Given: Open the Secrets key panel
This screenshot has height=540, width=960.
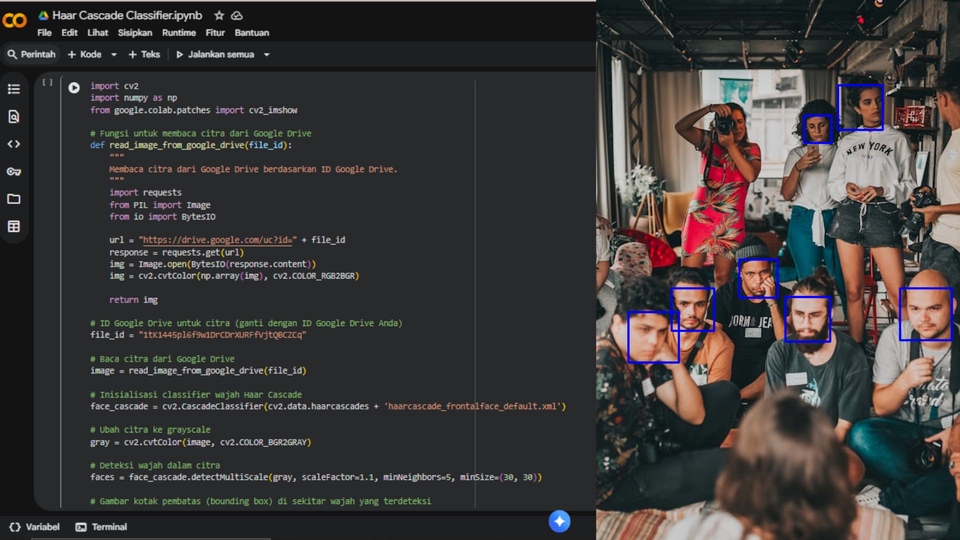Looking at the screenshot, I should pyautogui.click(x=14, y=172).
